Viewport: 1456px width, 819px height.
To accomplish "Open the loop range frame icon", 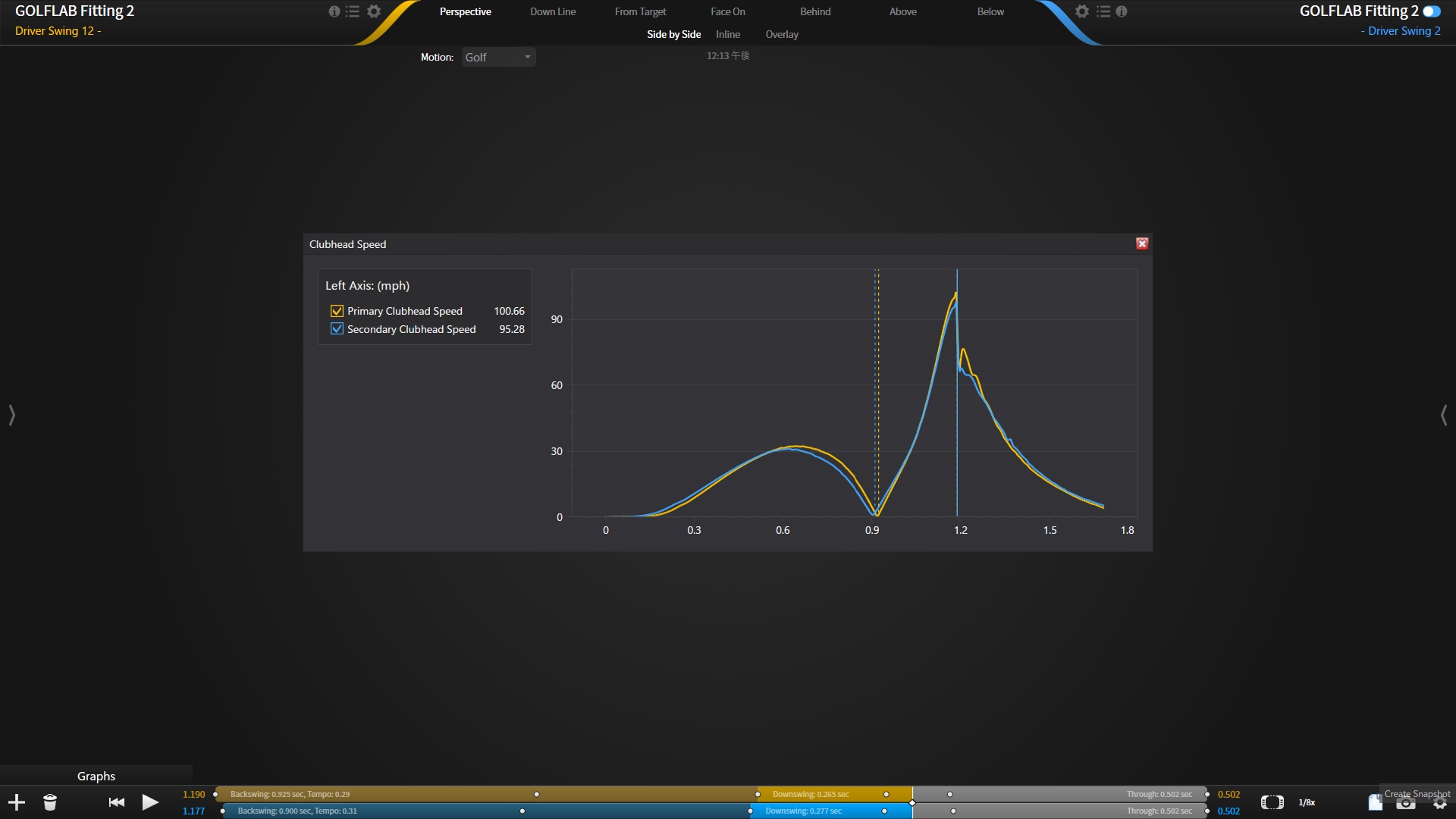I will 1272,802.
